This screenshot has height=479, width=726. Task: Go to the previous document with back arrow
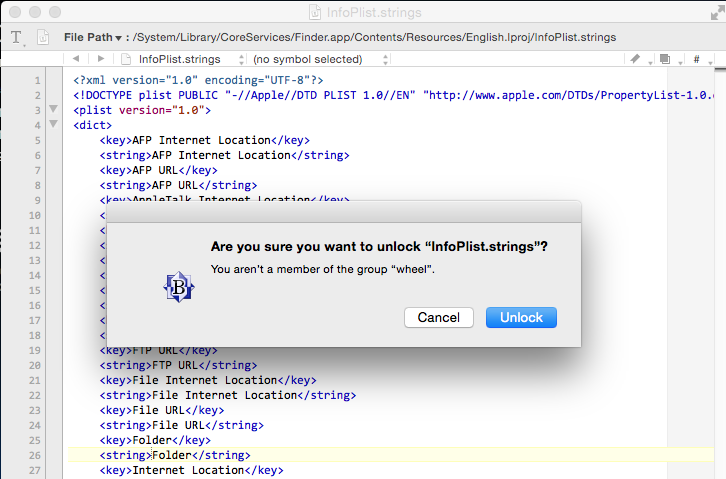(x=76, y=59)
